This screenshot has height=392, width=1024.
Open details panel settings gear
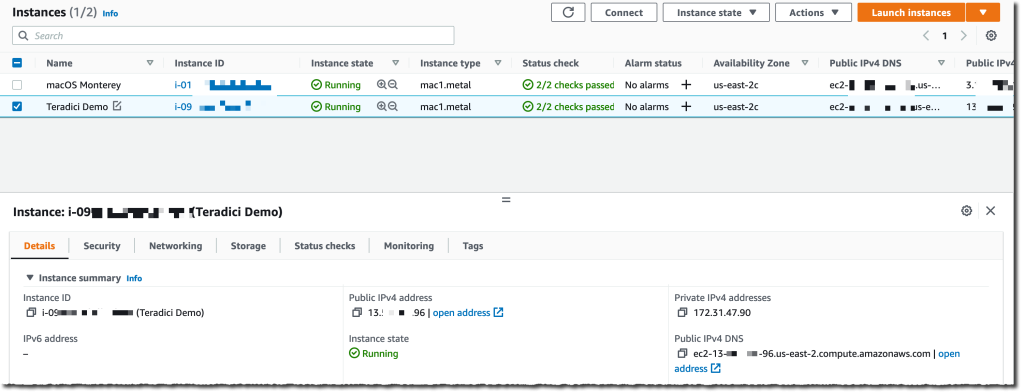(967, 210)
